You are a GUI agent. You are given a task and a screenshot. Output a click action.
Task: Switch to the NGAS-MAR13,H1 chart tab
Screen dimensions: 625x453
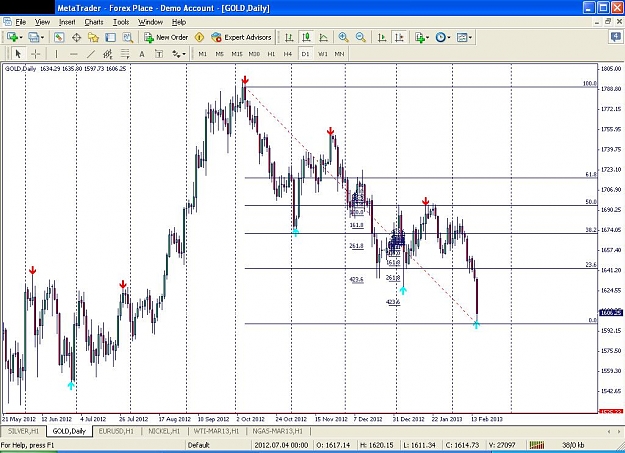[x=277, y=431]
